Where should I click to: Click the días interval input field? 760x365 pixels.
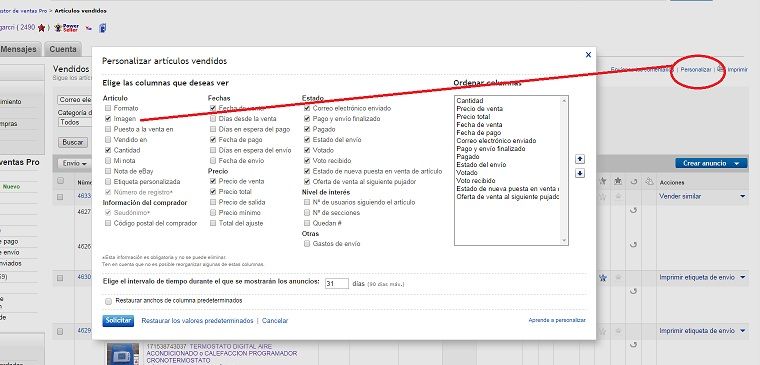pos(337,284)
